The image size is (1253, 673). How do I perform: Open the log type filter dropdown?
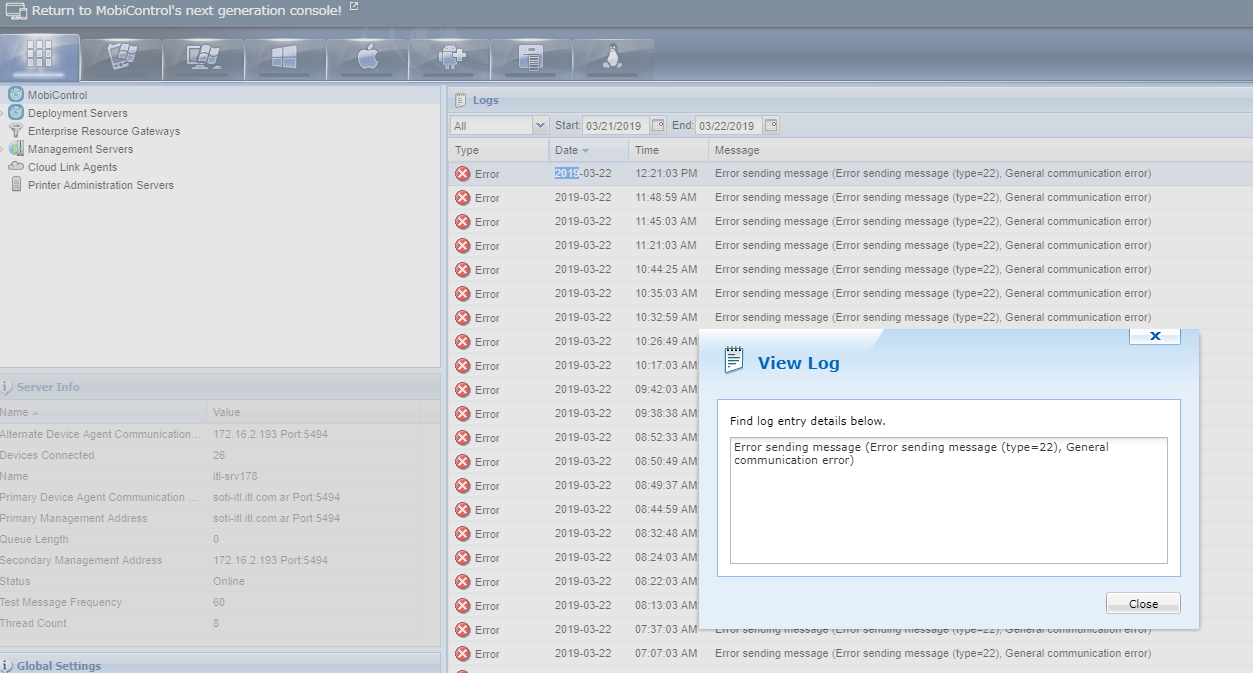(x=540, y=125)
